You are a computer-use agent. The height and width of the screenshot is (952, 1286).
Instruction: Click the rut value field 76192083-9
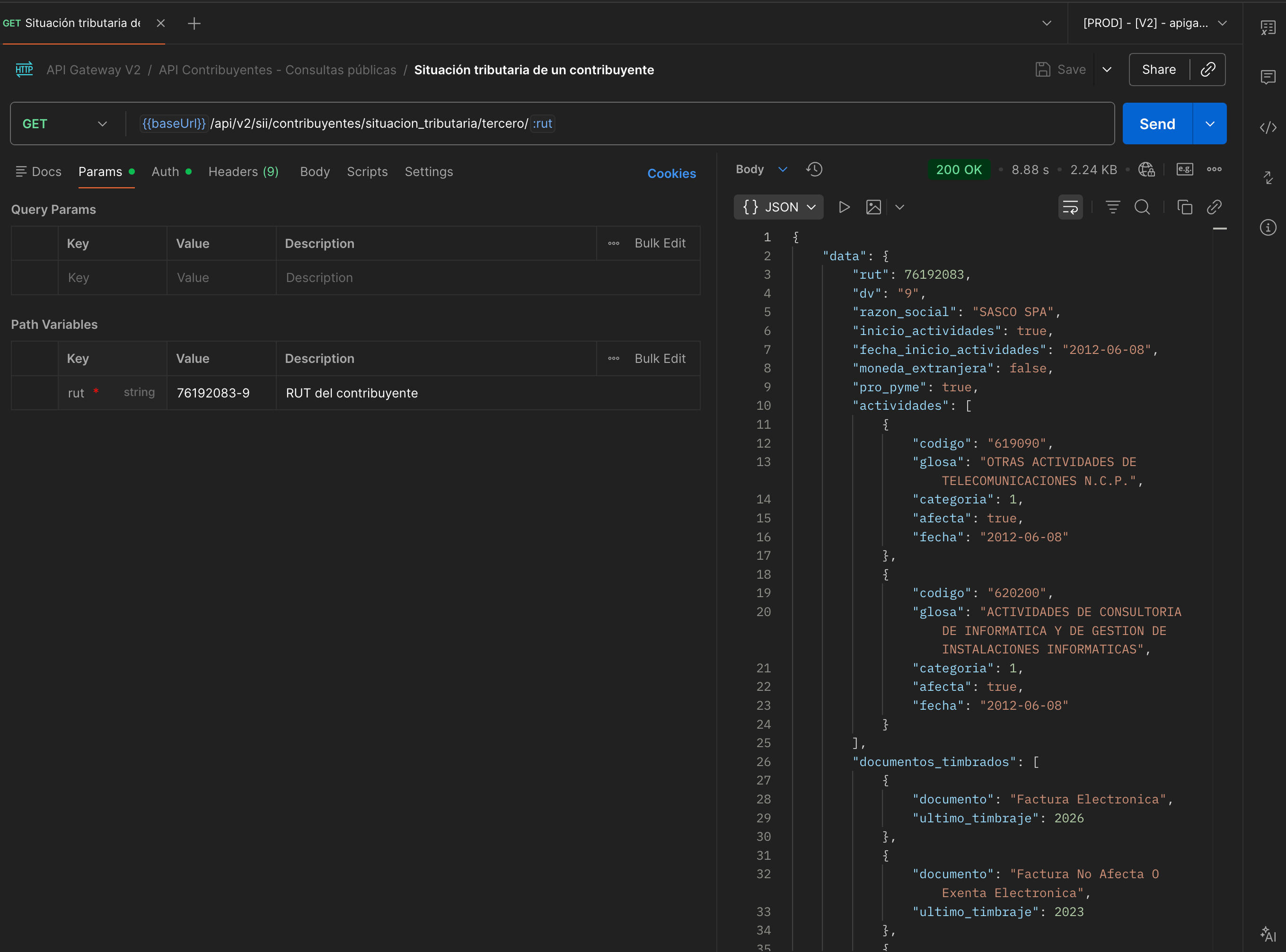[x=213, y=393]
